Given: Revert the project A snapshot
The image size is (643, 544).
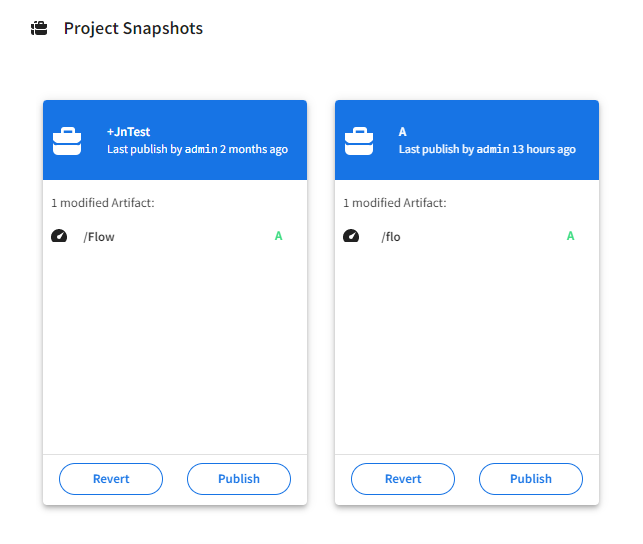Looking at the screenshot, I should [x=403, y=479].
